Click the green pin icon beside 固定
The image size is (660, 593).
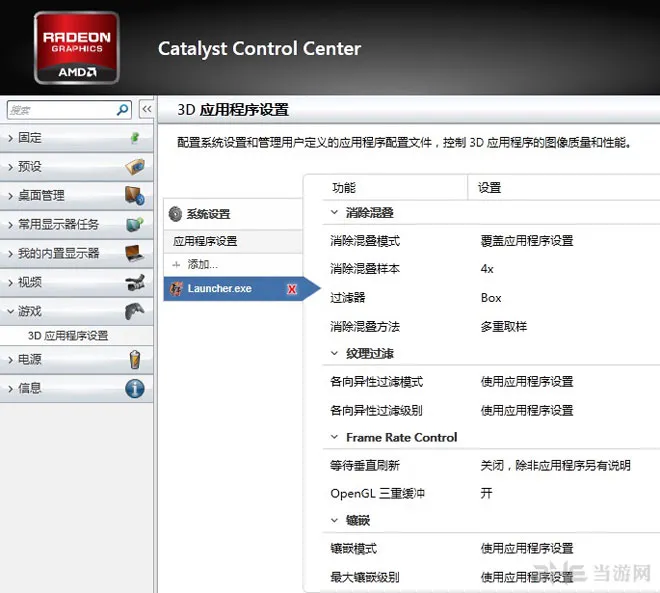tap(135, 138)
